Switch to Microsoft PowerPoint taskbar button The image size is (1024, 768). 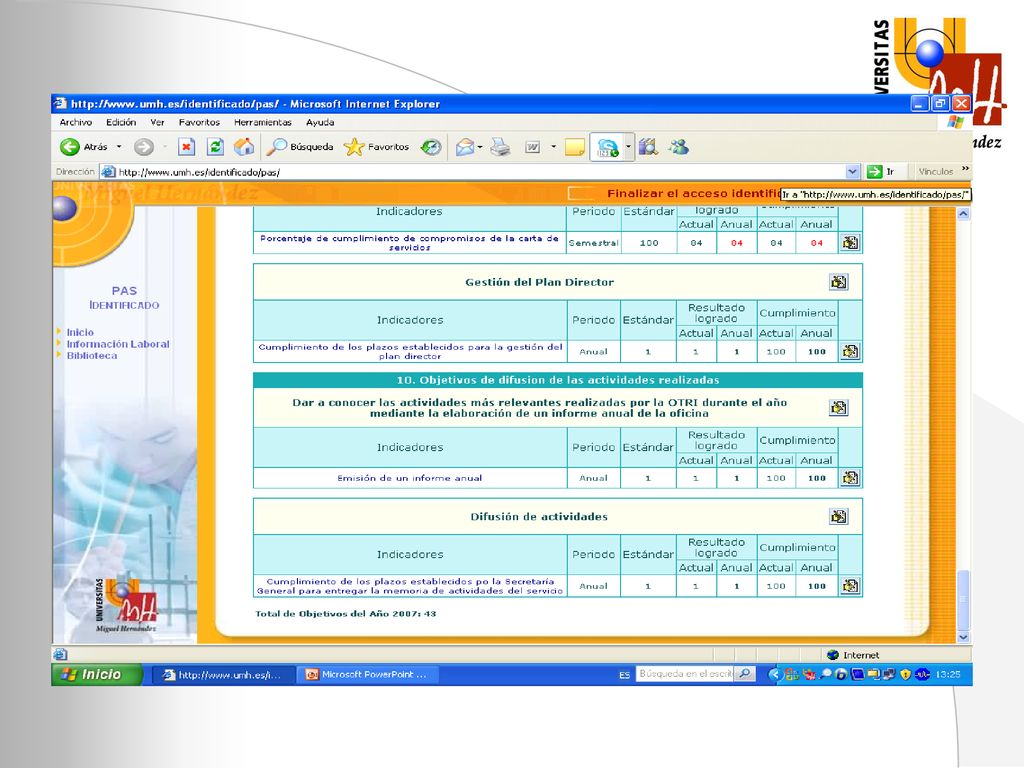click(x=367, y=675)
